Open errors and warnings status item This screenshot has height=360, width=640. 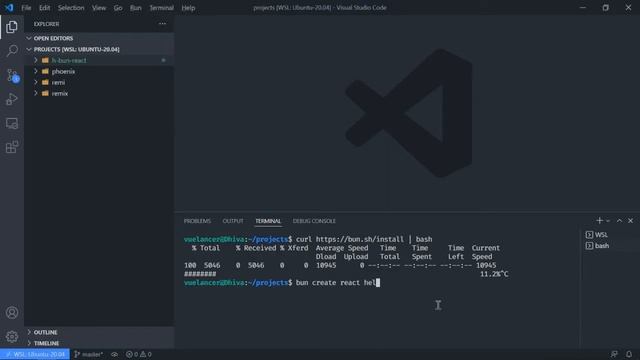pos(139,354)
